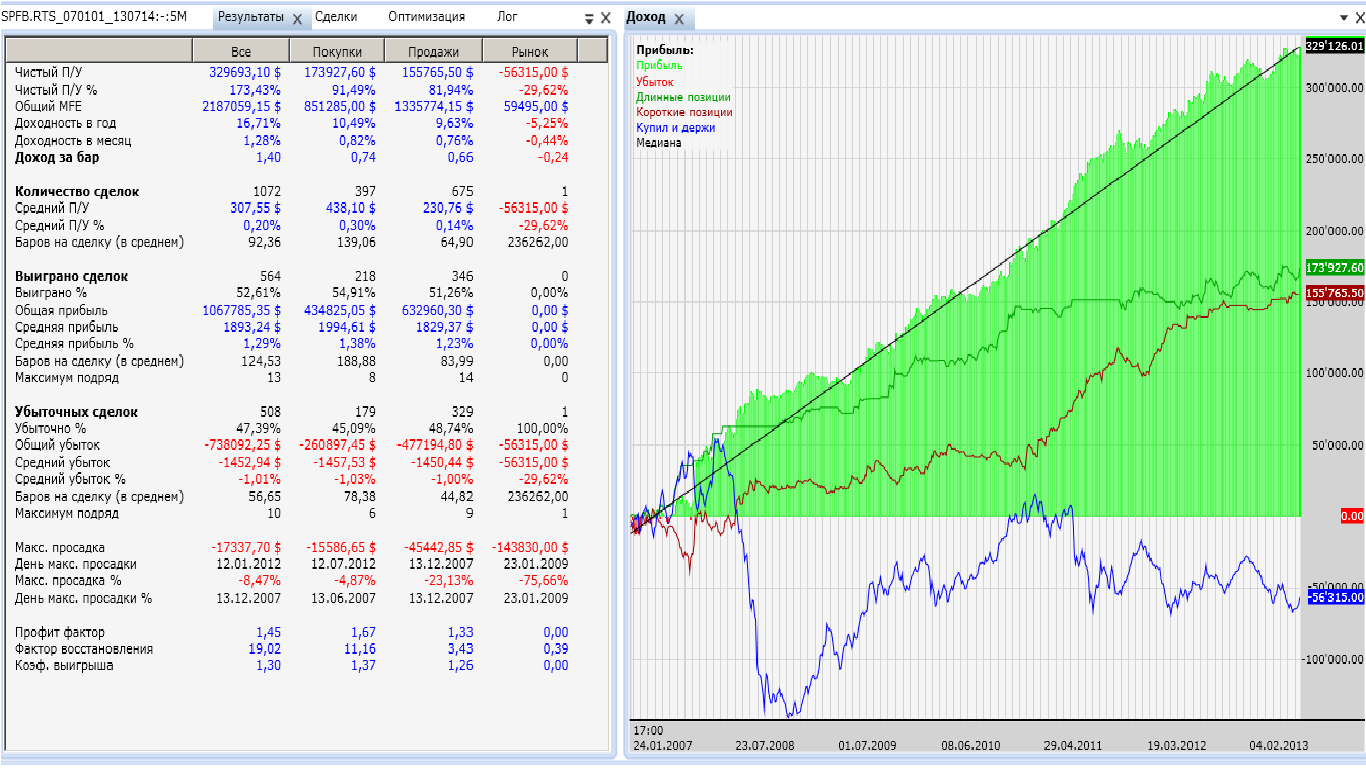Screen dimensions: 1366x768
Task: Click the Общий MFE row label
Action: point(50,106)
